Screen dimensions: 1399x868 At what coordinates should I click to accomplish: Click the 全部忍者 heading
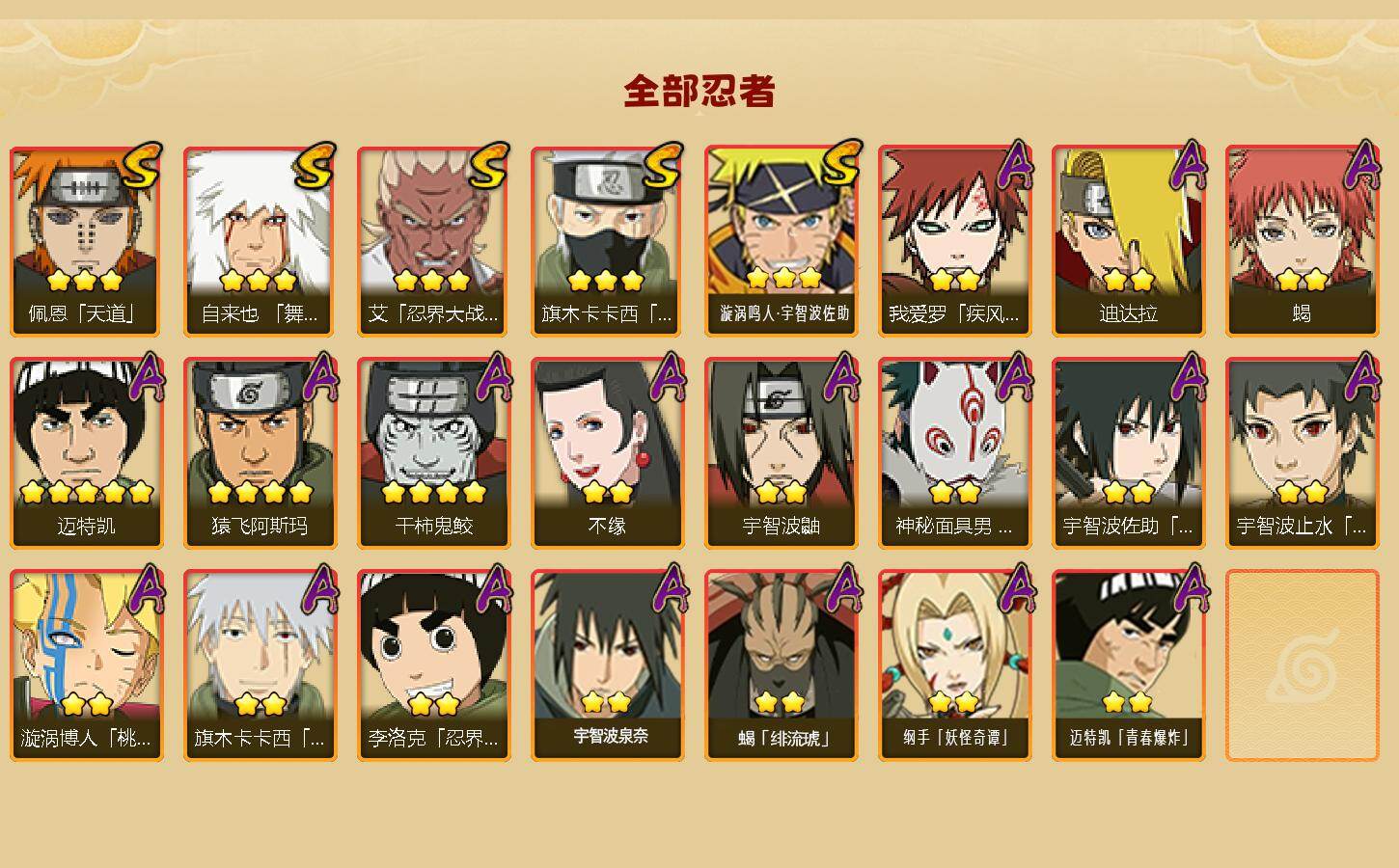point(699,92)
